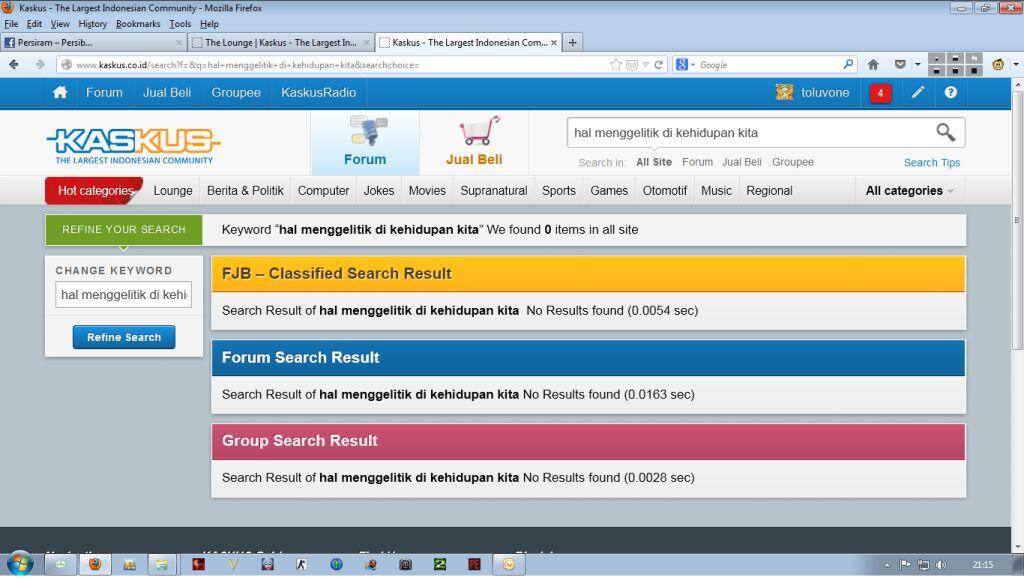Image resolution: width=1024 pixels, height=580 pixels.
Task: Open the address bar history dropdown
Action: click(x=645, y=65)
